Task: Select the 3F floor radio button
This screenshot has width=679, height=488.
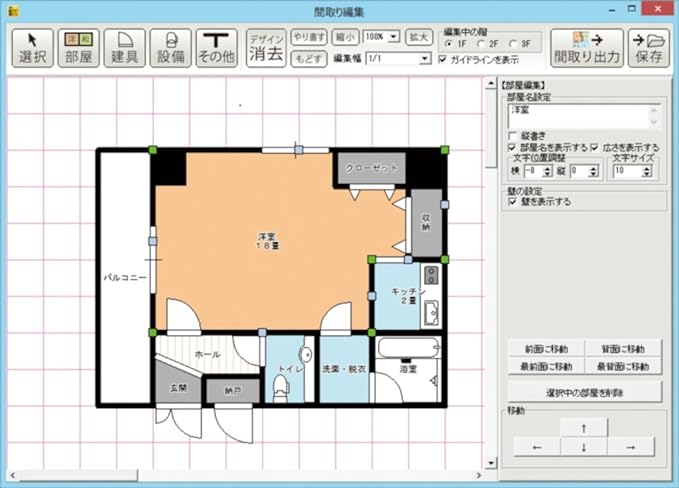Action: pyautogui.click(x=513, y=44)
